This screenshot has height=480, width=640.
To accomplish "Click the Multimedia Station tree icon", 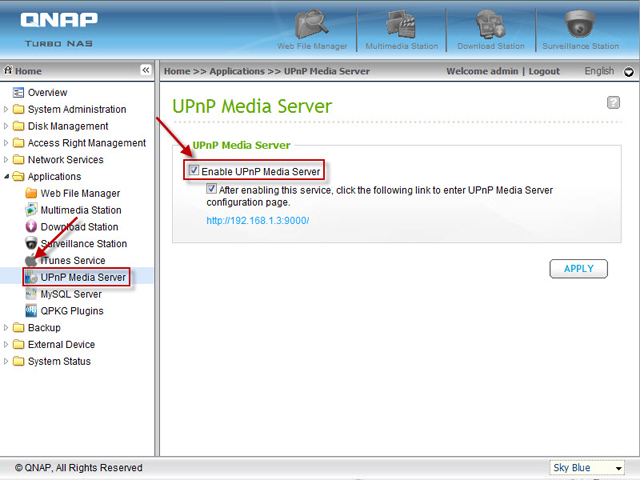I will (x=31, y=210).
